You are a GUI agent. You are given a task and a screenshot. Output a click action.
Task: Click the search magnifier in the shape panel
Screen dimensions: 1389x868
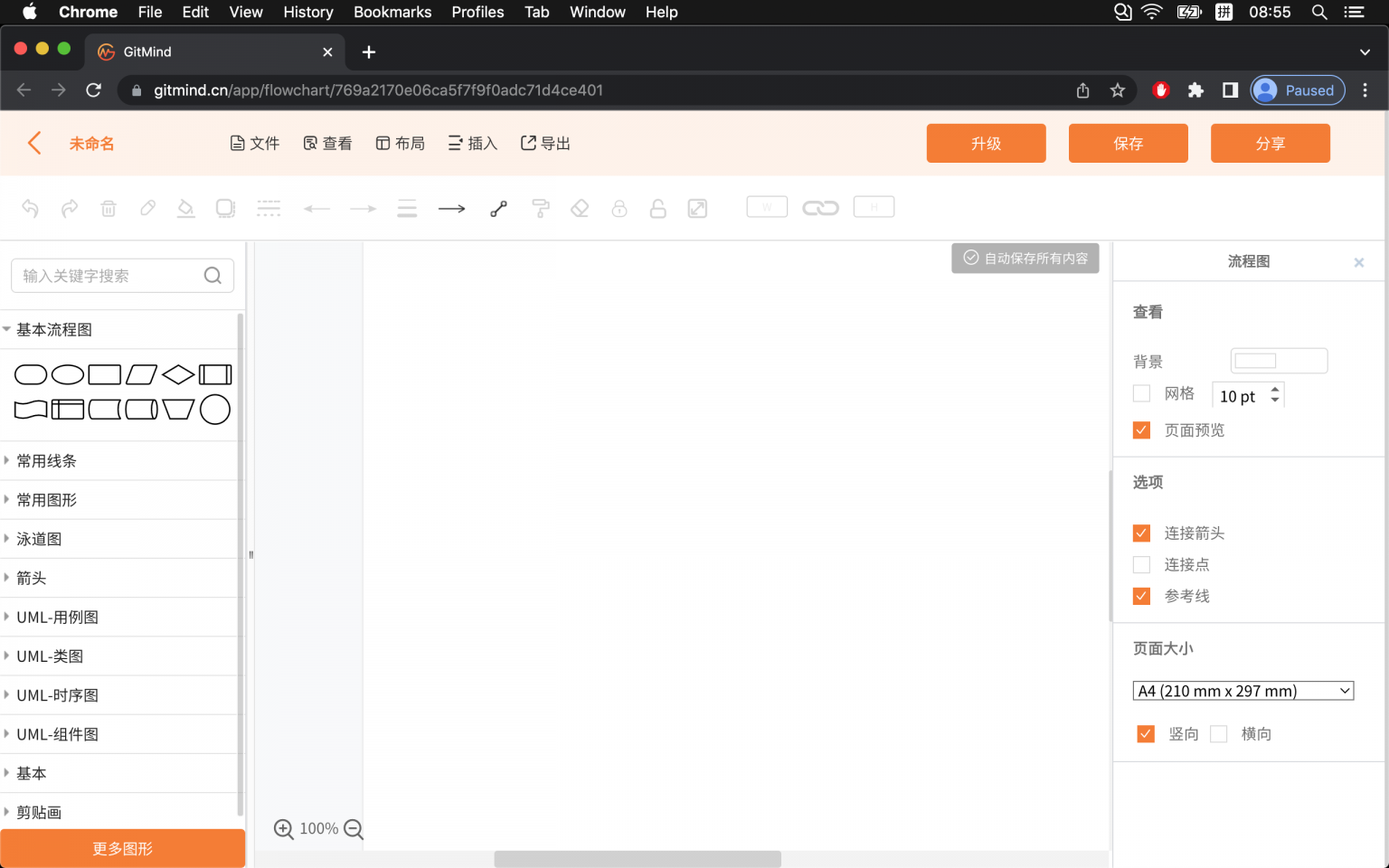213,275
